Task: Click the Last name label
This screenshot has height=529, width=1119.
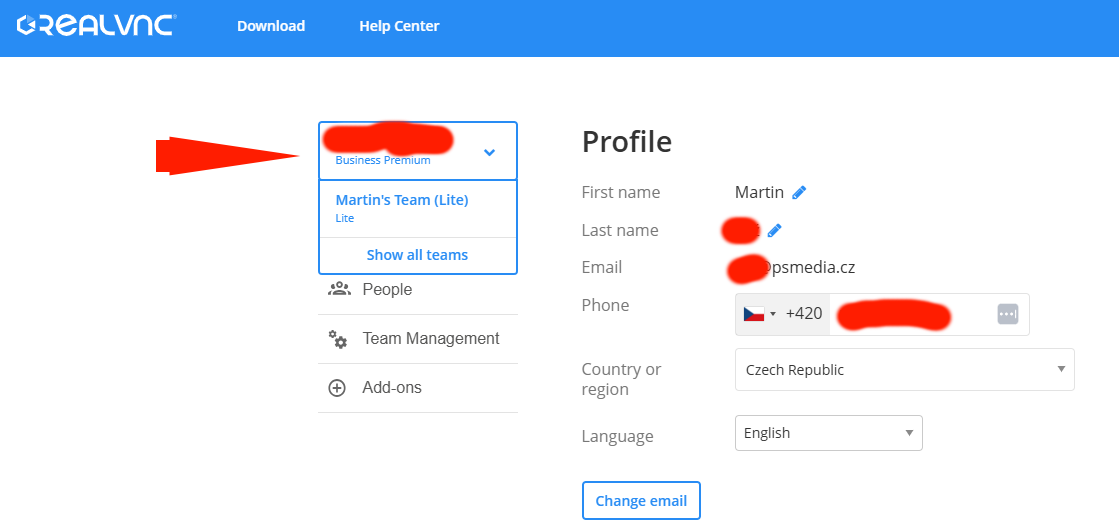Action: click(620, 230)
